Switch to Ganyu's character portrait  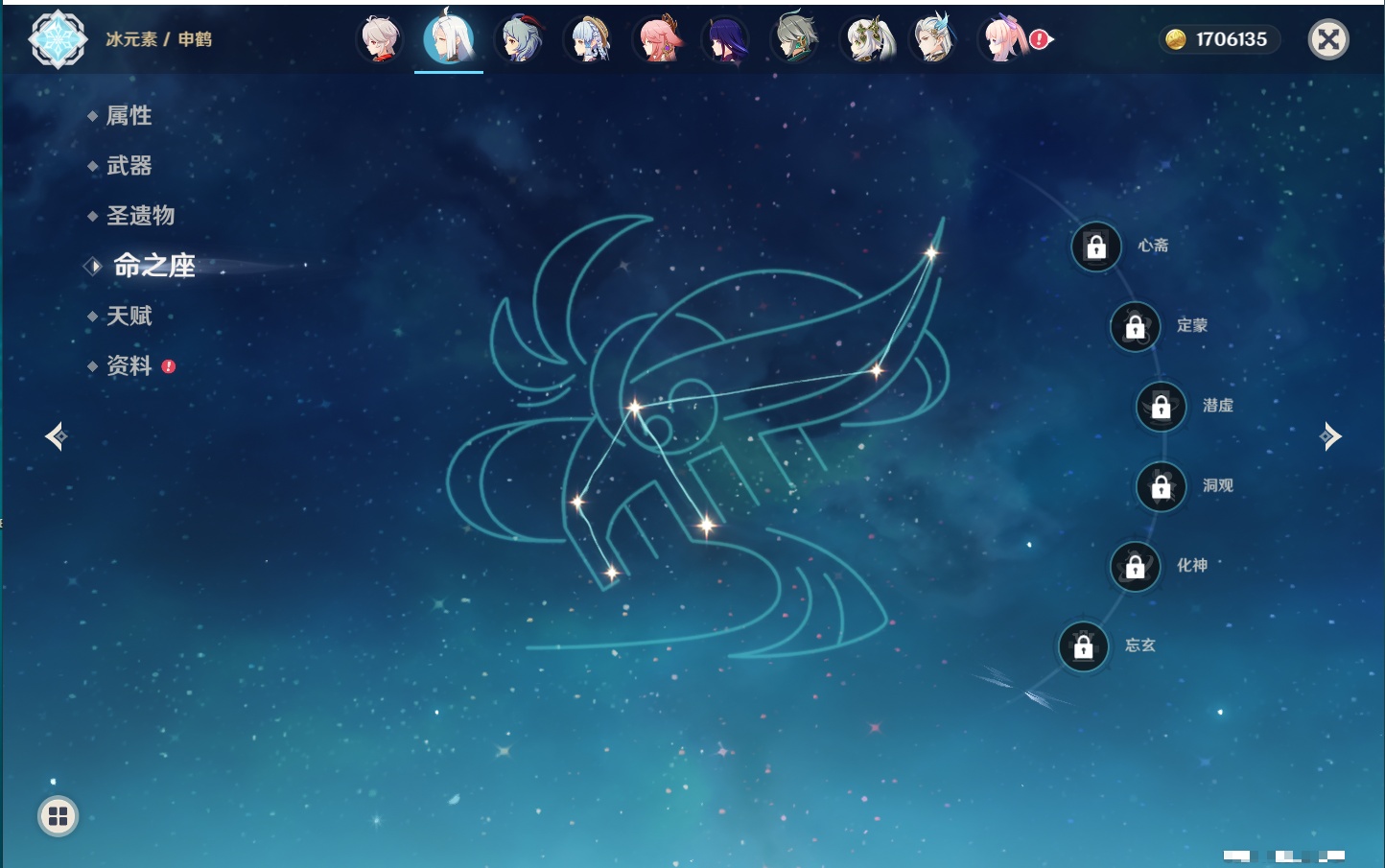point(521,40)
